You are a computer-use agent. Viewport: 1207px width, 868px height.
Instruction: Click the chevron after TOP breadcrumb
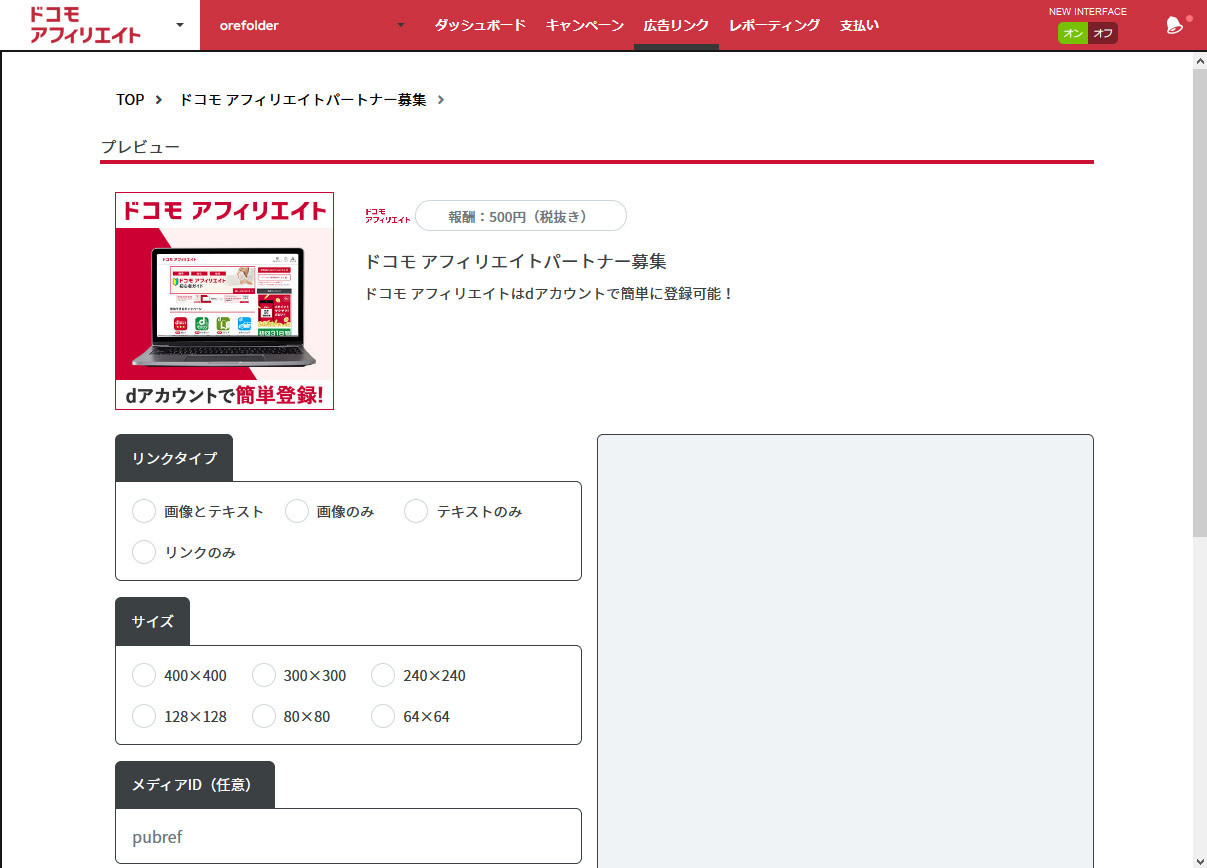point(159,100)
